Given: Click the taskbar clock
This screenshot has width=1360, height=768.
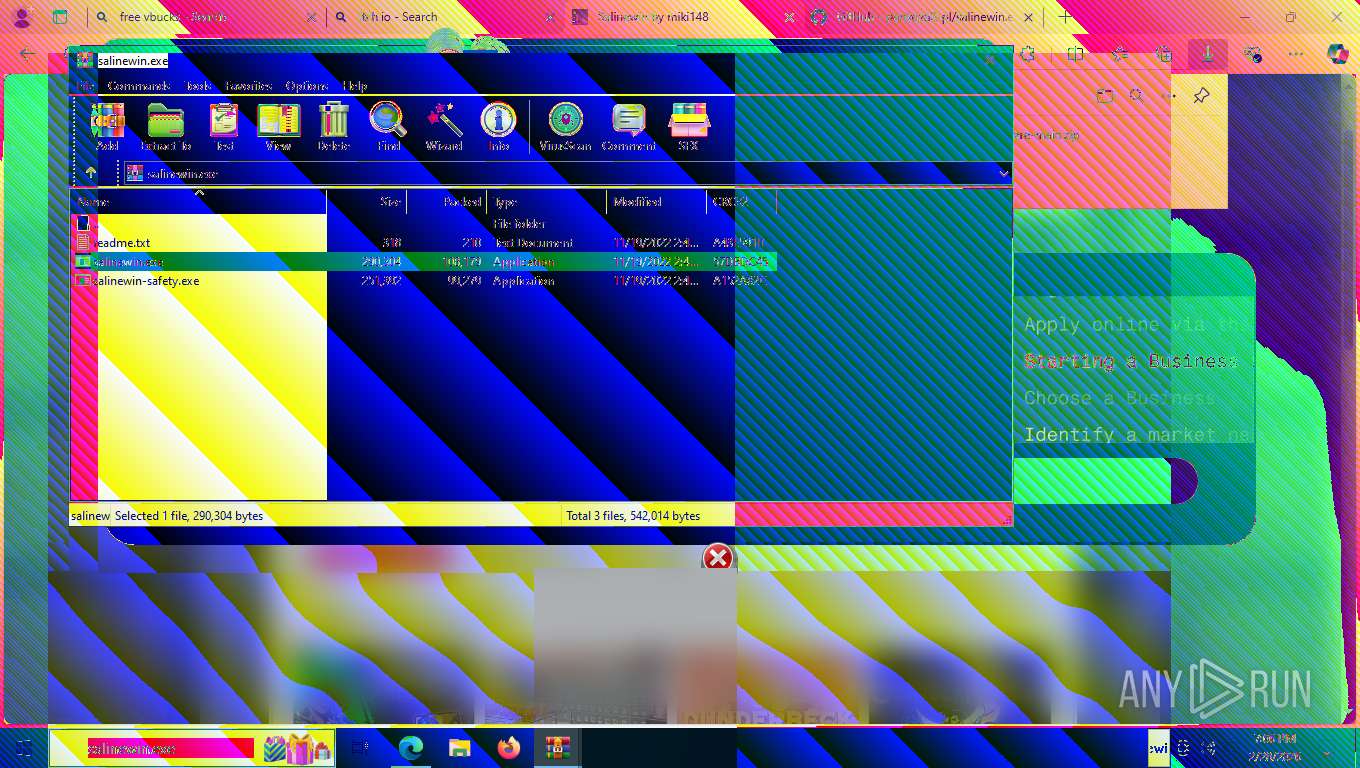Looking at the screenshot, I should point(1276,747).
